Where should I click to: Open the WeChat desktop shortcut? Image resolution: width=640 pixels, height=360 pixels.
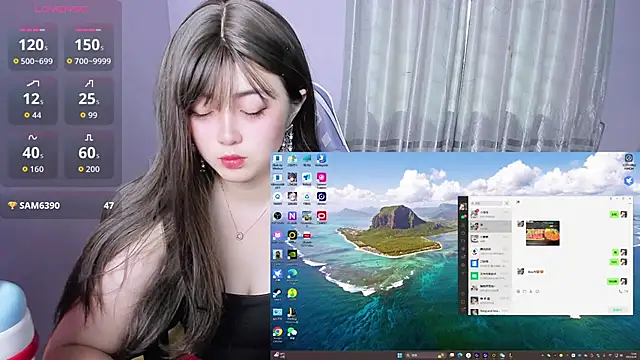pos(292,333)
